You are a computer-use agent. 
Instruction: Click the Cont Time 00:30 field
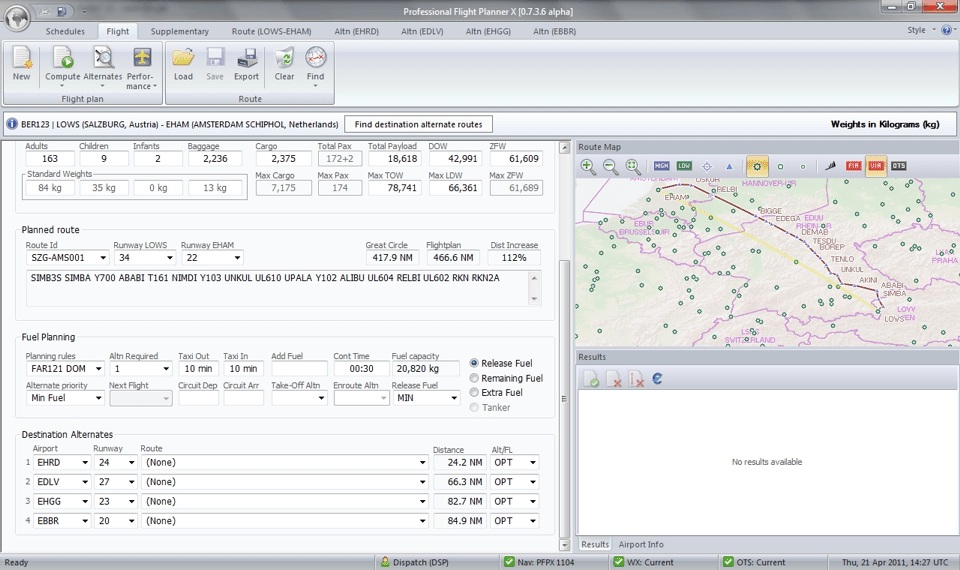361,369
